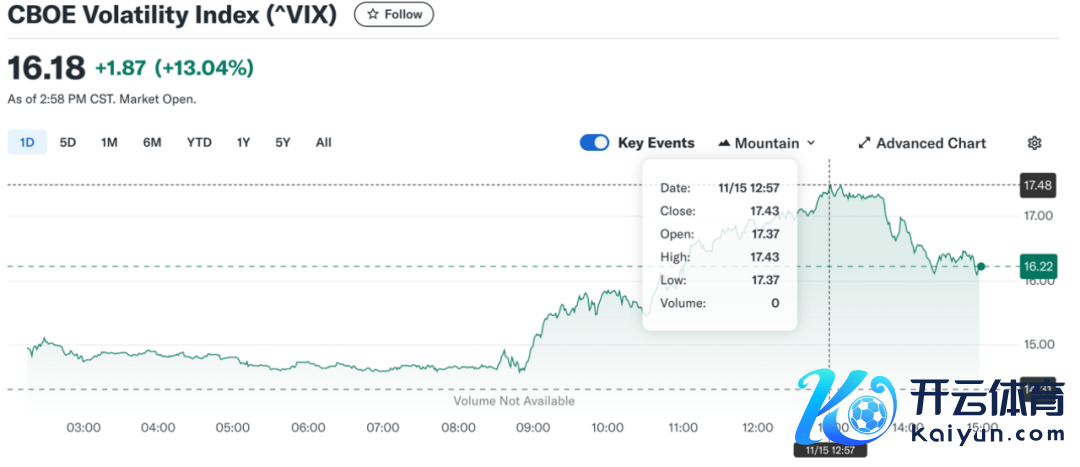This screenshot has height=467, width=1080.
Task: Click the CBOE Volatility Index (^VIX) title
Action: 172,15
